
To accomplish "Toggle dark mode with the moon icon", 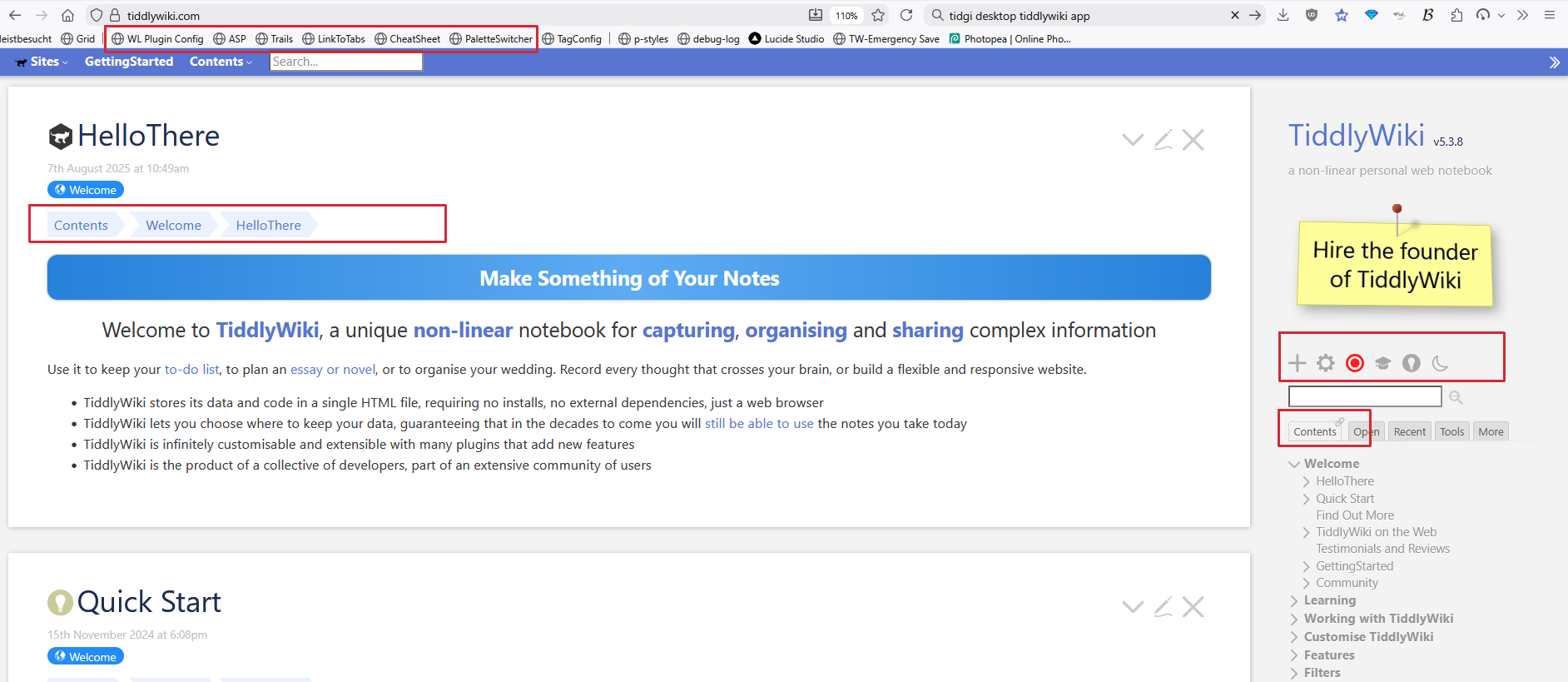I will [1440, 363].
